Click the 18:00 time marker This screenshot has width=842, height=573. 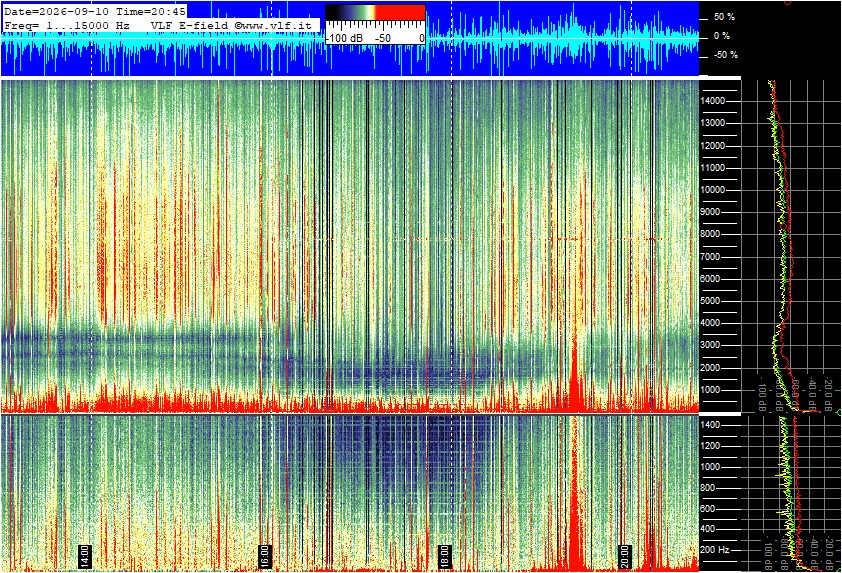tap(445, 556)
